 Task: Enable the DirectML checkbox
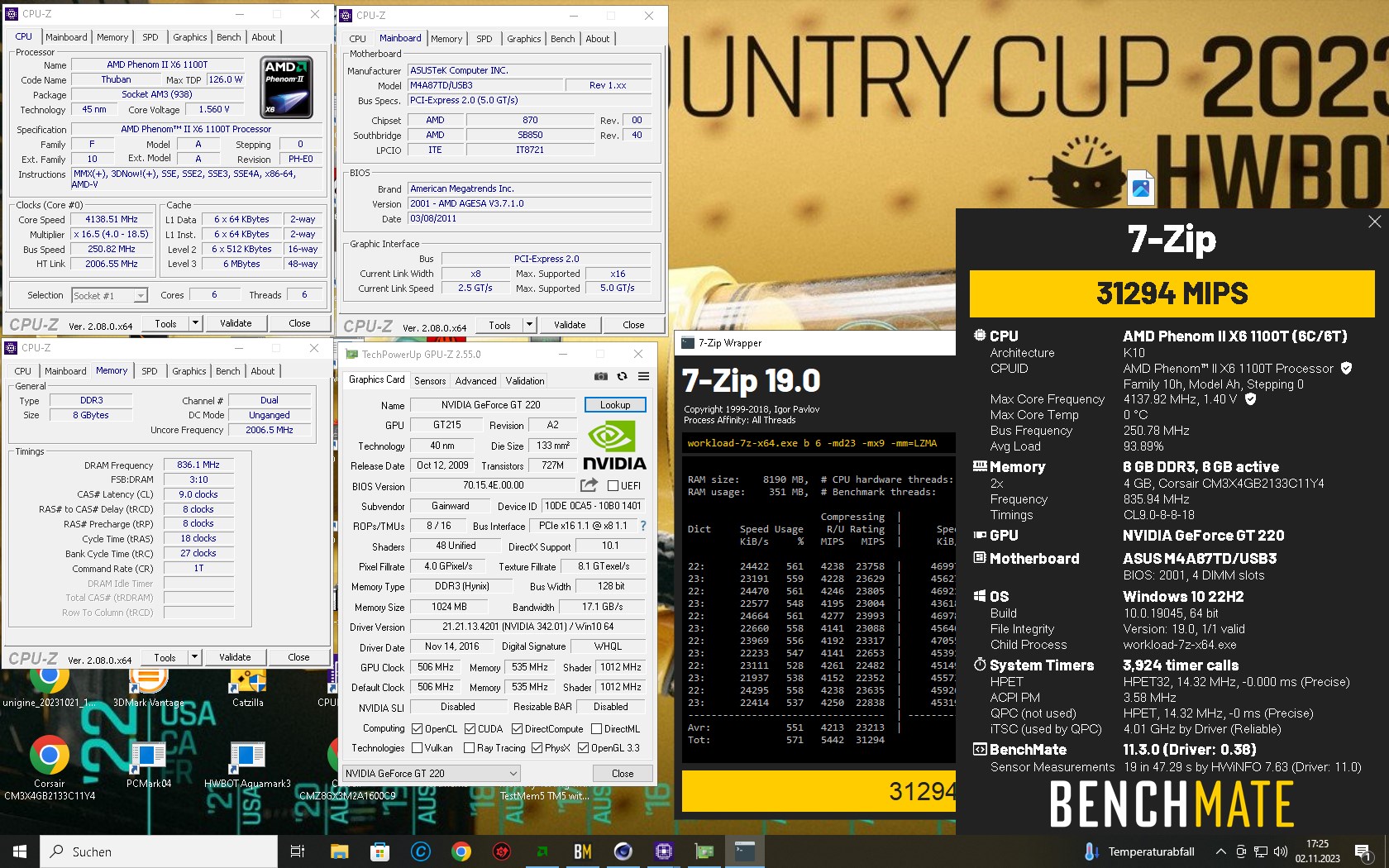click(x=595, y=729)
